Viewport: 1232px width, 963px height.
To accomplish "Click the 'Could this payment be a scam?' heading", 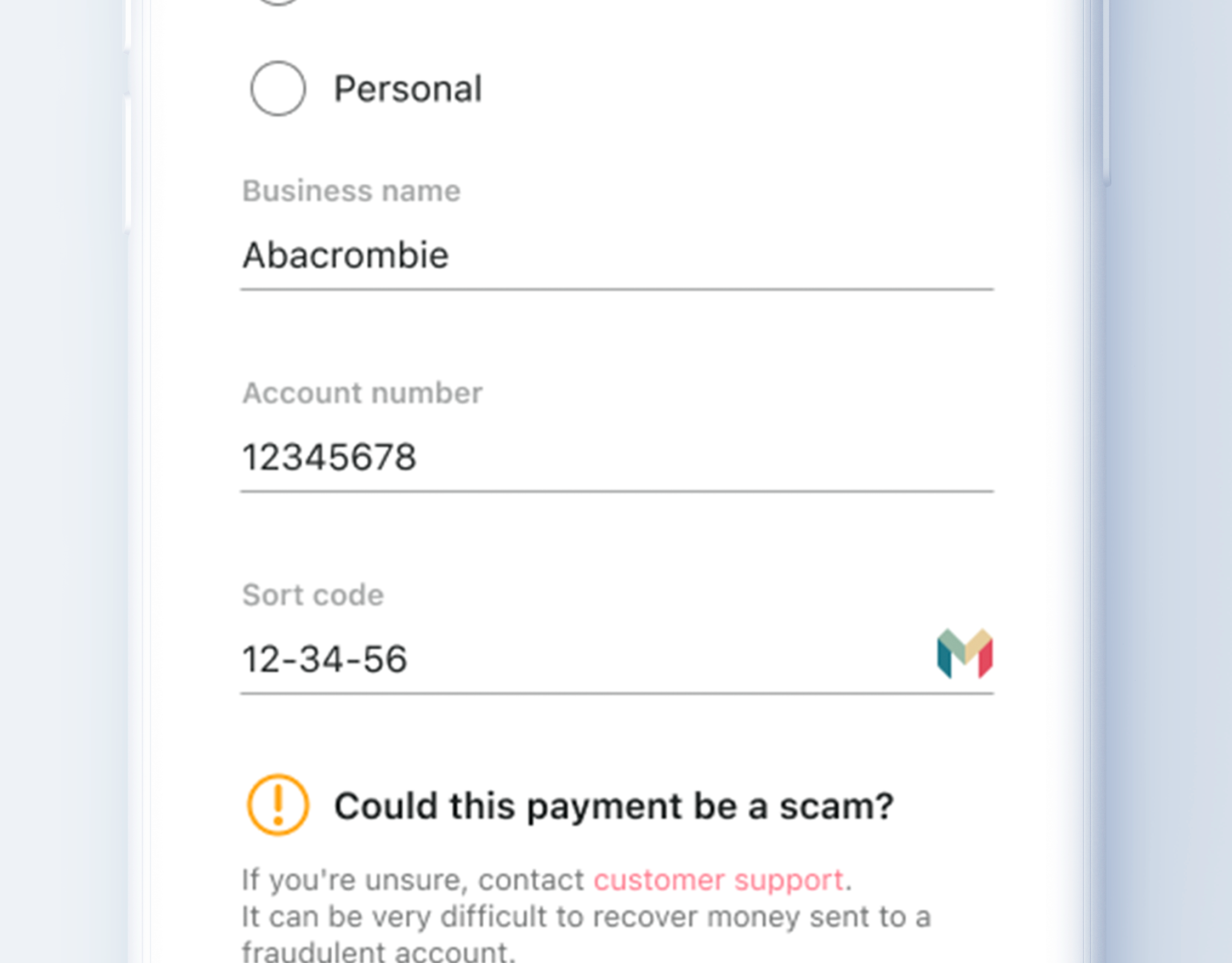I will [614, 806].
